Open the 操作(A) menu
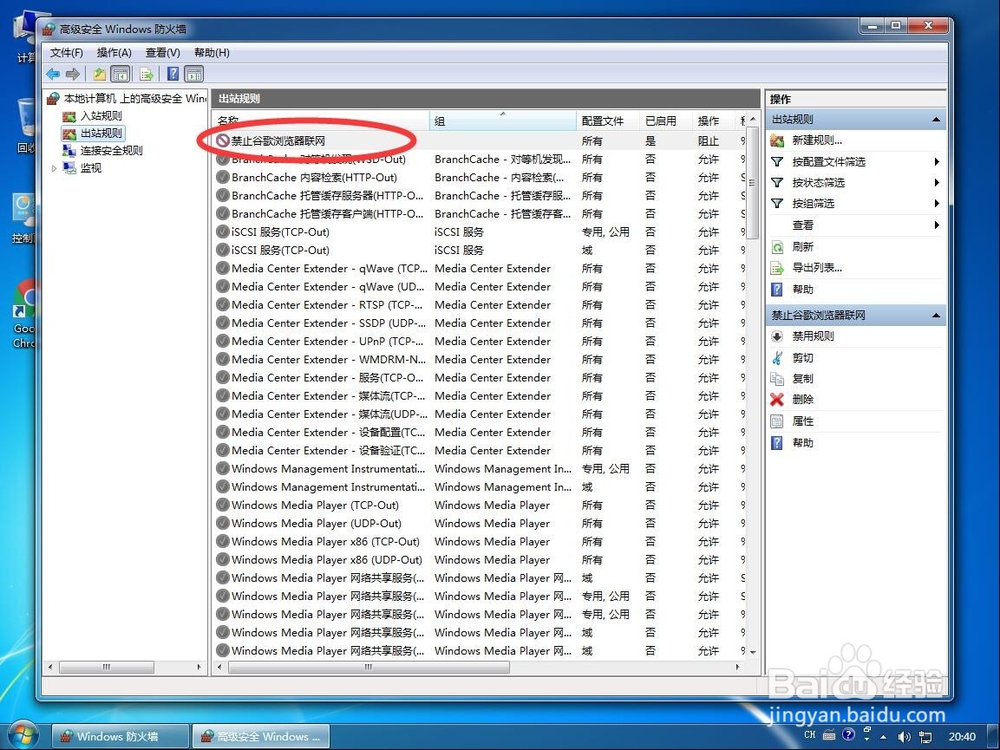The image size is (1000, 750). 113,52
